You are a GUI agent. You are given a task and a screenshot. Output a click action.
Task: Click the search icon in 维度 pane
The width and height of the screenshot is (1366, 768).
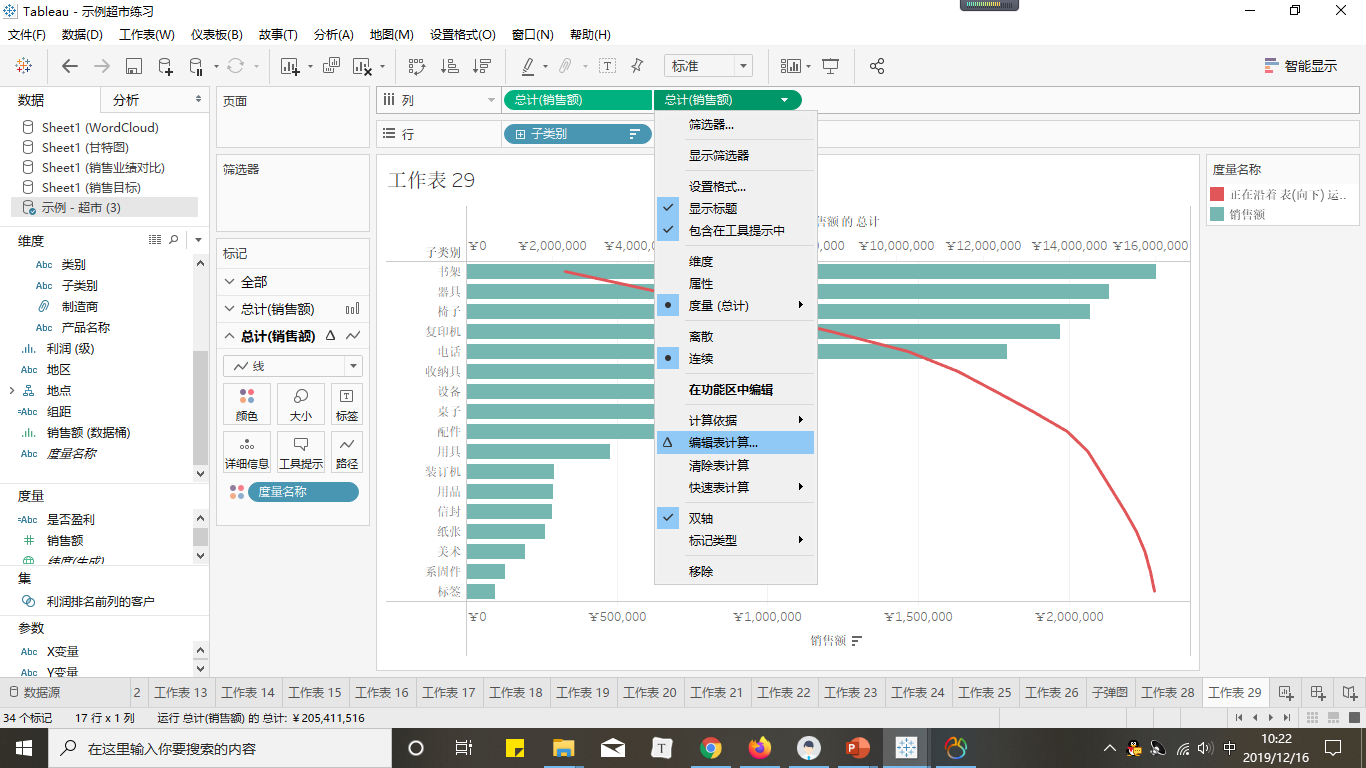point(174,240)
